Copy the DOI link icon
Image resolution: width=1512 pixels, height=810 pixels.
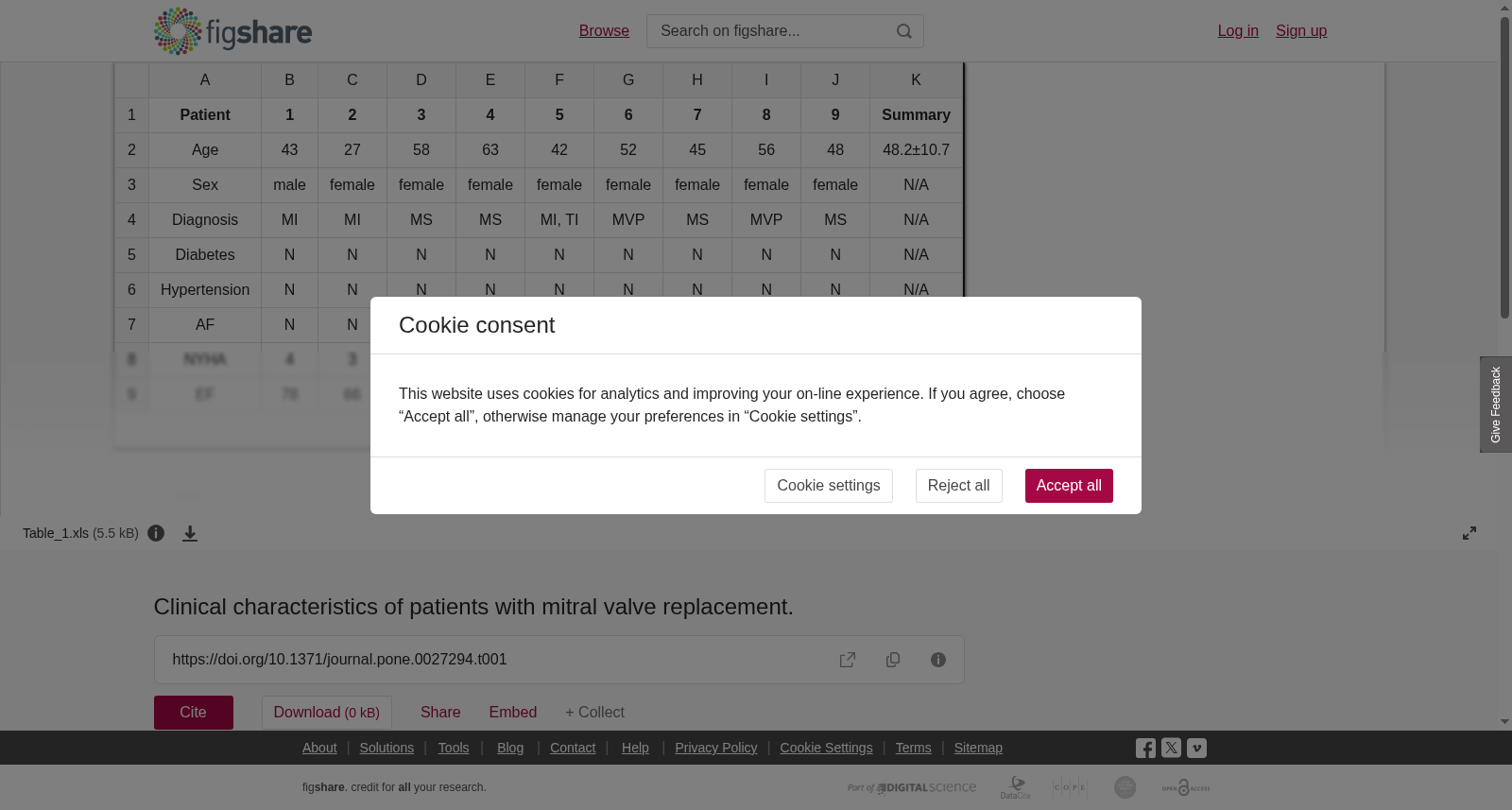(893, 660)
